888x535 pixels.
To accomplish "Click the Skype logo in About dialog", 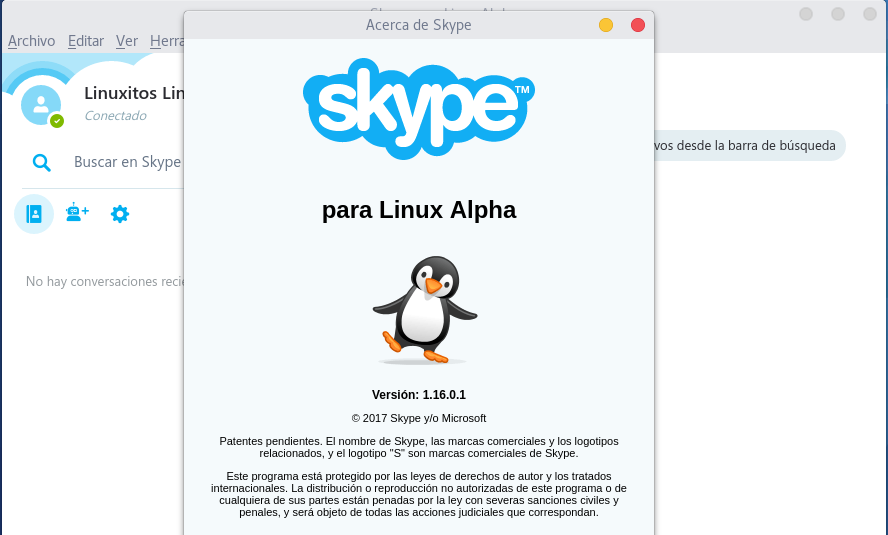I will click(419, 109).
